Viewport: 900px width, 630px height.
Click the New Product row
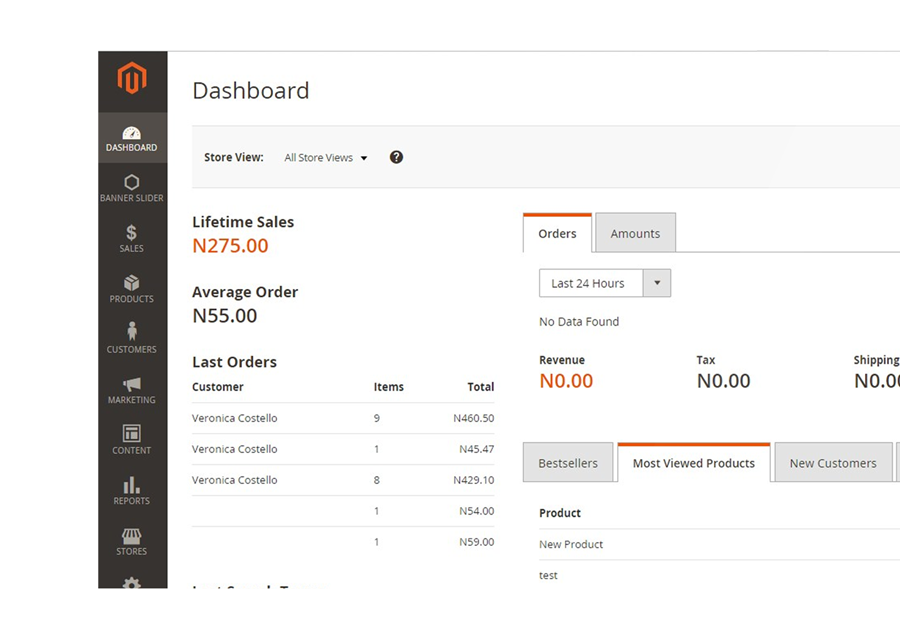click(719, 545)
